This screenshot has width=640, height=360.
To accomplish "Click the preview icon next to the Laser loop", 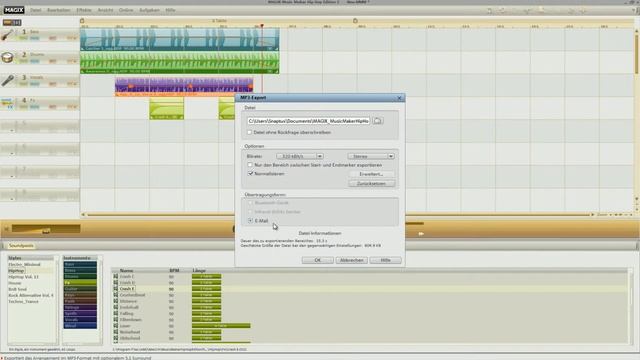I will (116, 326).
